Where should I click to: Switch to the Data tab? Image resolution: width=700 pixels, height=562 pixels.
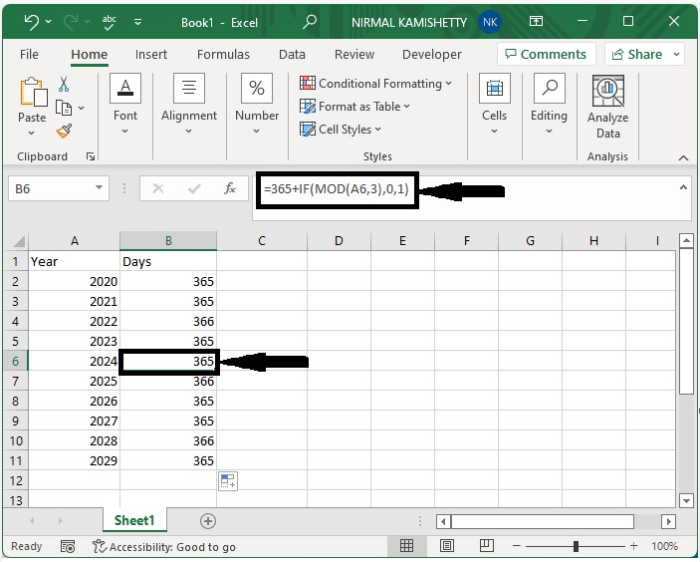point(292,54)
